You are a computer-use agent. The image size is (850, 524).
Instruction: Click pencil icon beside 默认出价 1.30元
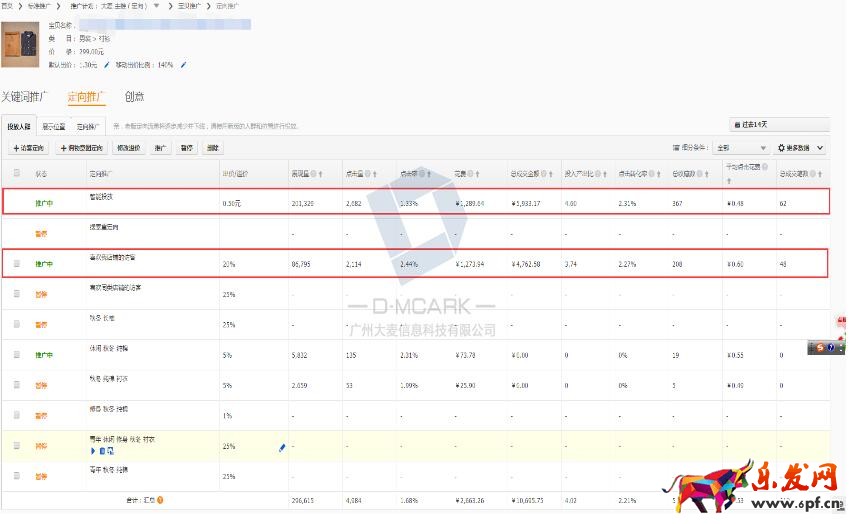point(107,65)
